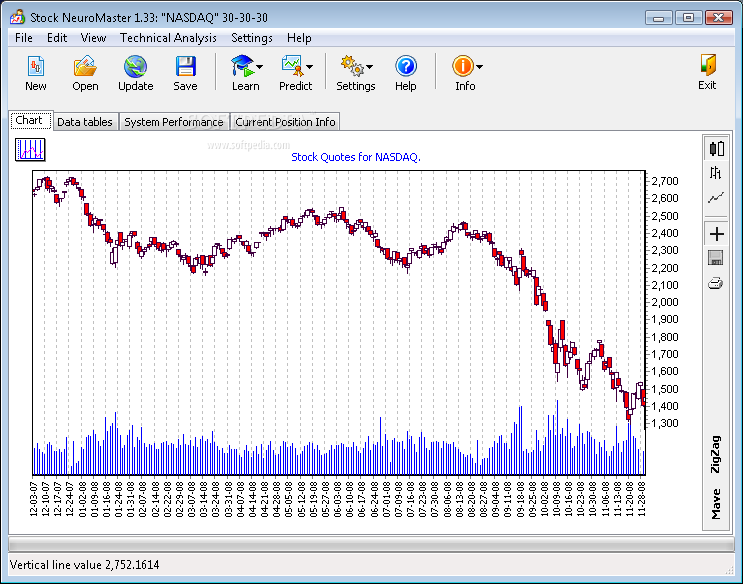Exit the program with the door icon
Screen dimensions: 743x584
707,65
